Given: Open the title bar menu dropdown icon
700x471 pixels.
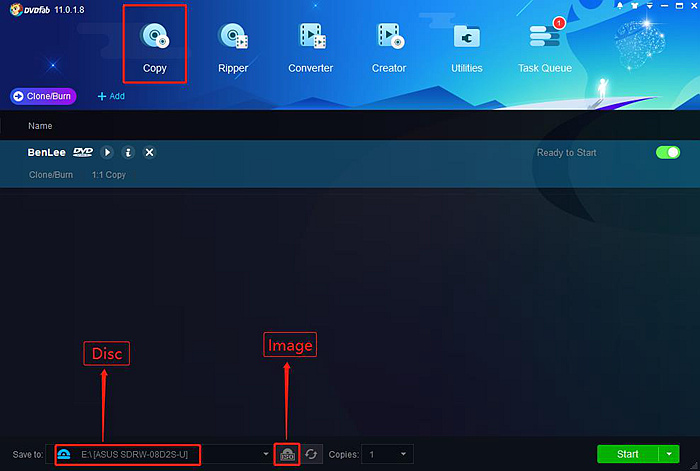Looking at the screenshot, I should click(x=650, y=6).
